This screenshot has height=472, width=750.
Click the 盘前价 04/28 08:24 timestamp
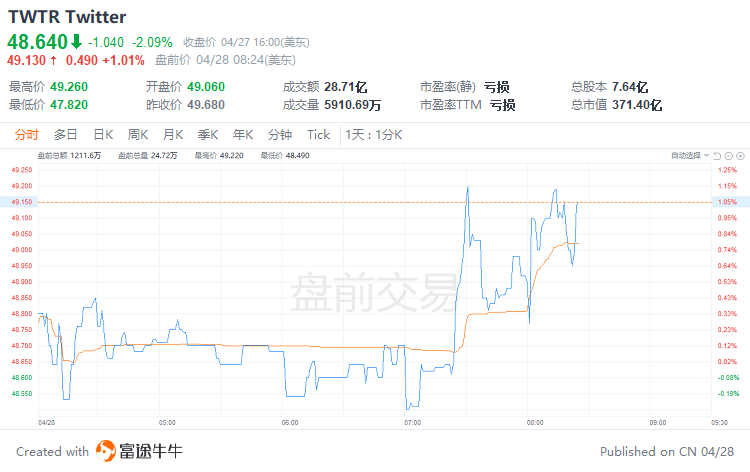coord(225,60)
